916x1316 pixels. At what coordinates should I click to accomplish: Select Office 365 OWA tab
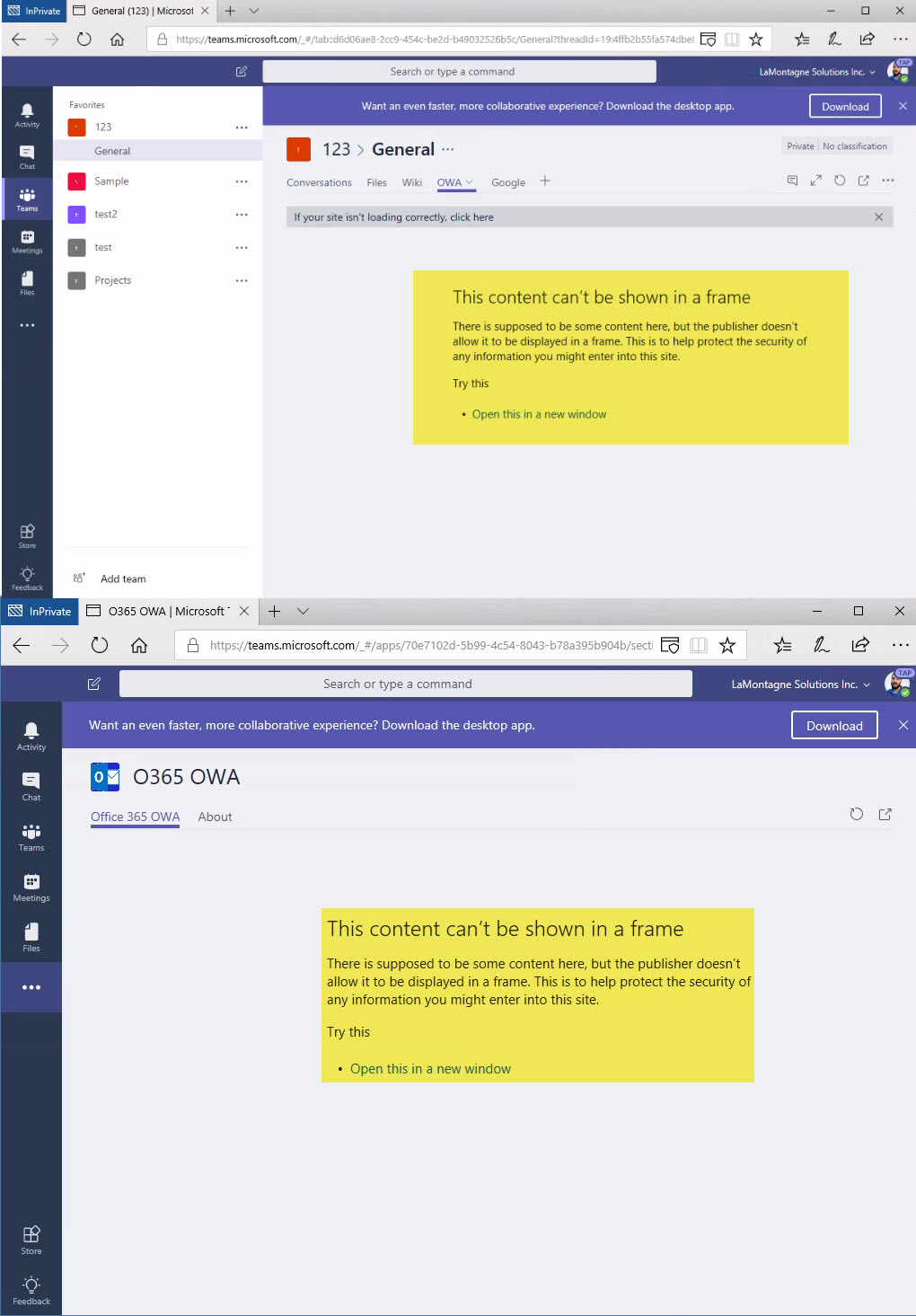[136, 817]
